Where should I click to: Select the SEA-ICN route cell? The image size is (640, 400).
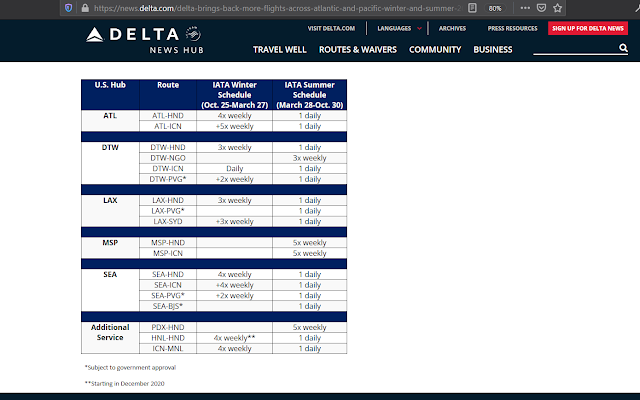point(168,285)
